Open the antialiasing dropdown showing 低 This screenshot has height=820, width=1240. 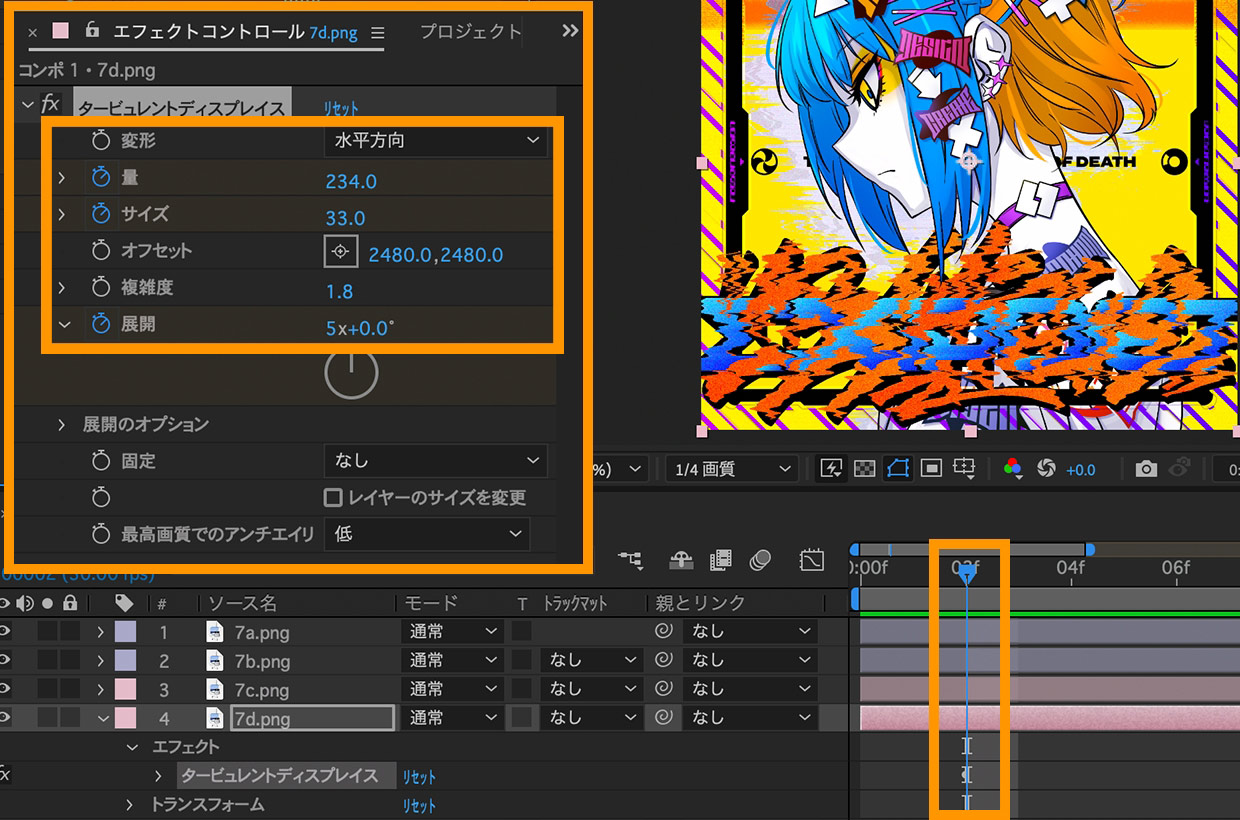tap(427, 534)
